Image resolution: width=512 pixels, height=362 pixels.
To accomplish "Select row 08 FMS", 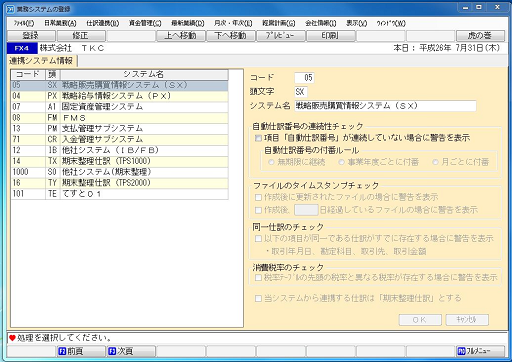I will [120, 118].
